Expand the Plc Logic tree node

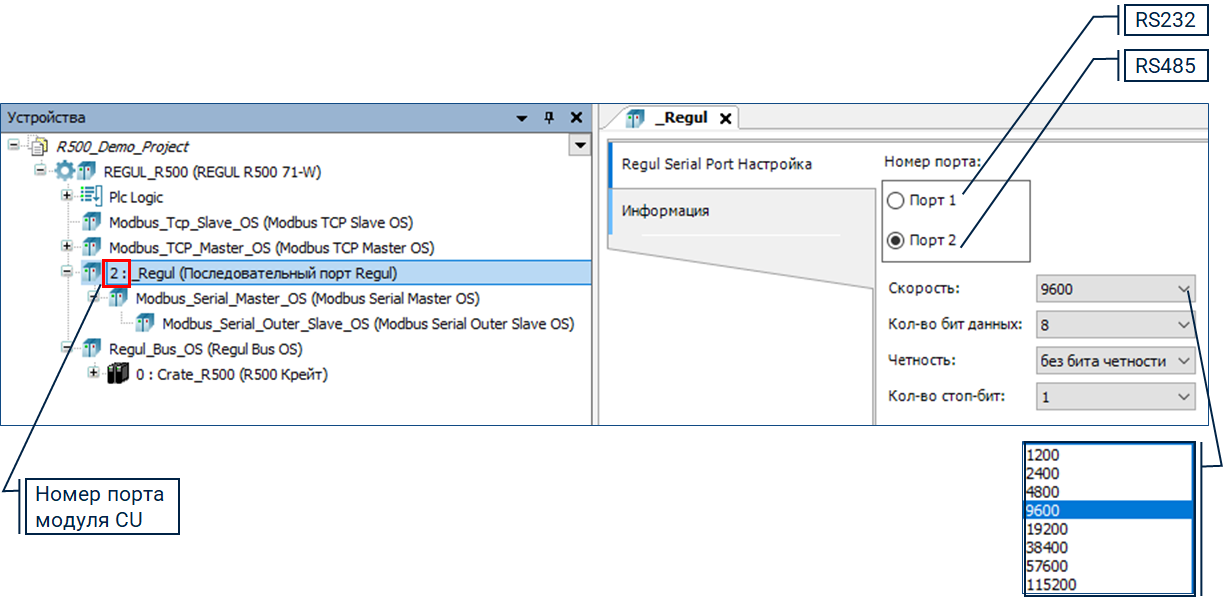click(67, 196)
